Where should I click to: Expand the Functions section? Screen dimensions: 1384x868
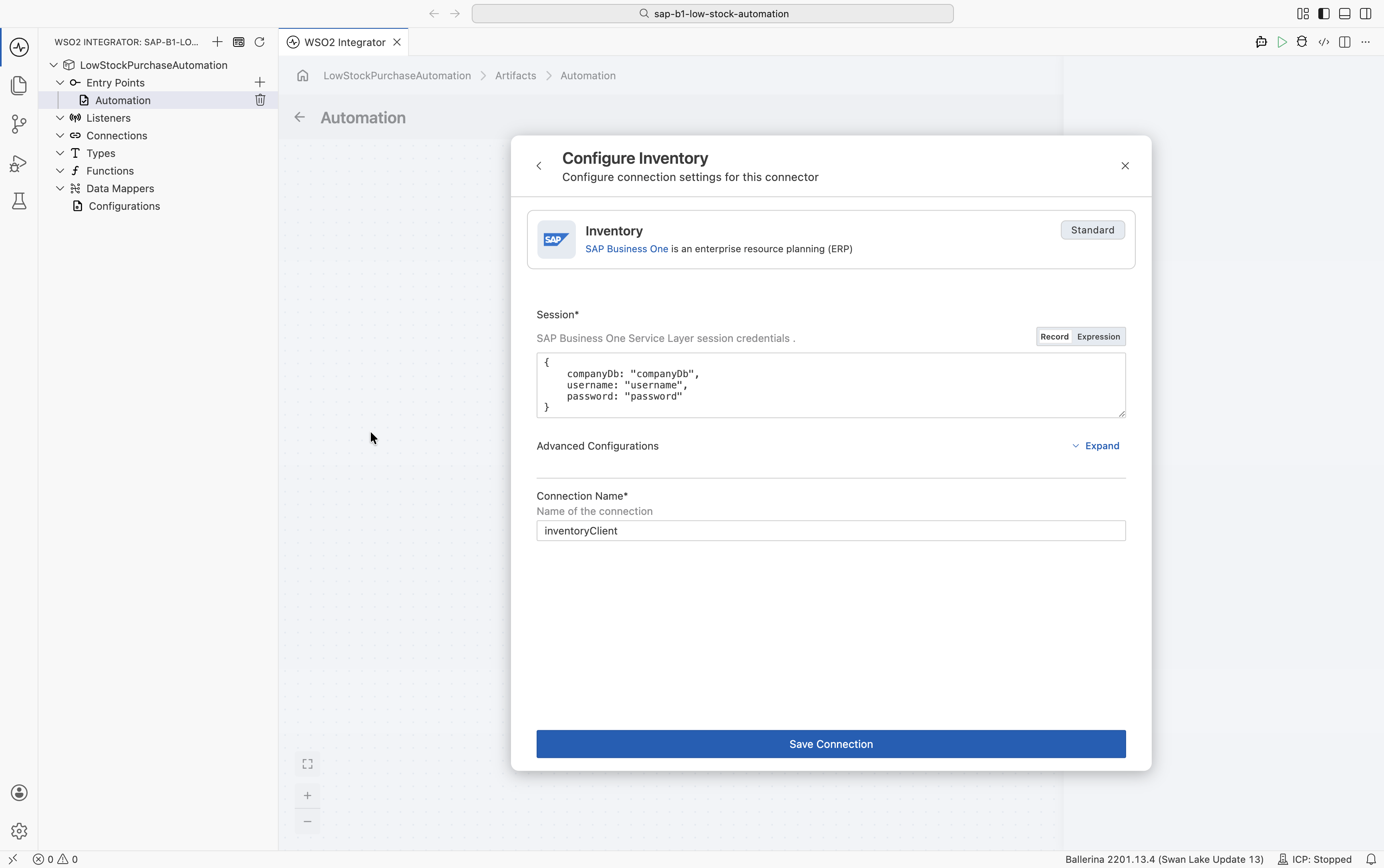(60, 171)
